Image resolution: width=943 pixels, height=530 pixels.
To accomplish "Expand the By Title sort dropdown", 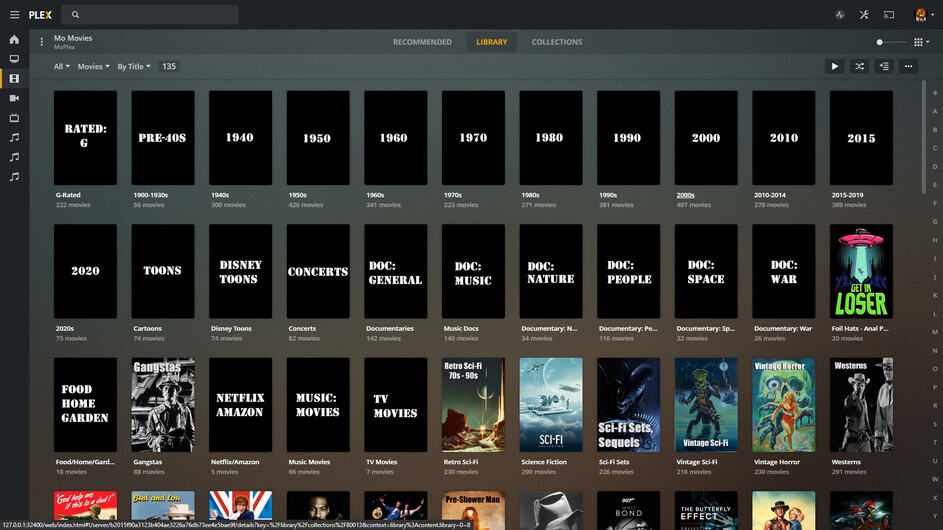I will point(134,67).
